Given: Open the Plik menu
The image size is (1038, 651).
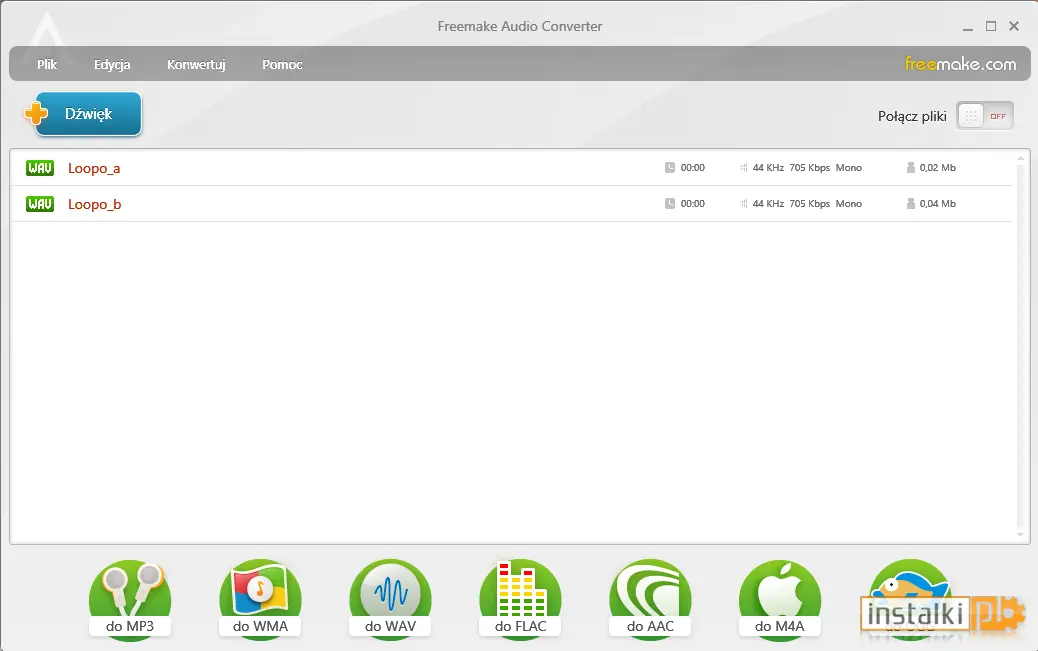Looking at the screenshot, I should [x=47, y=64].
